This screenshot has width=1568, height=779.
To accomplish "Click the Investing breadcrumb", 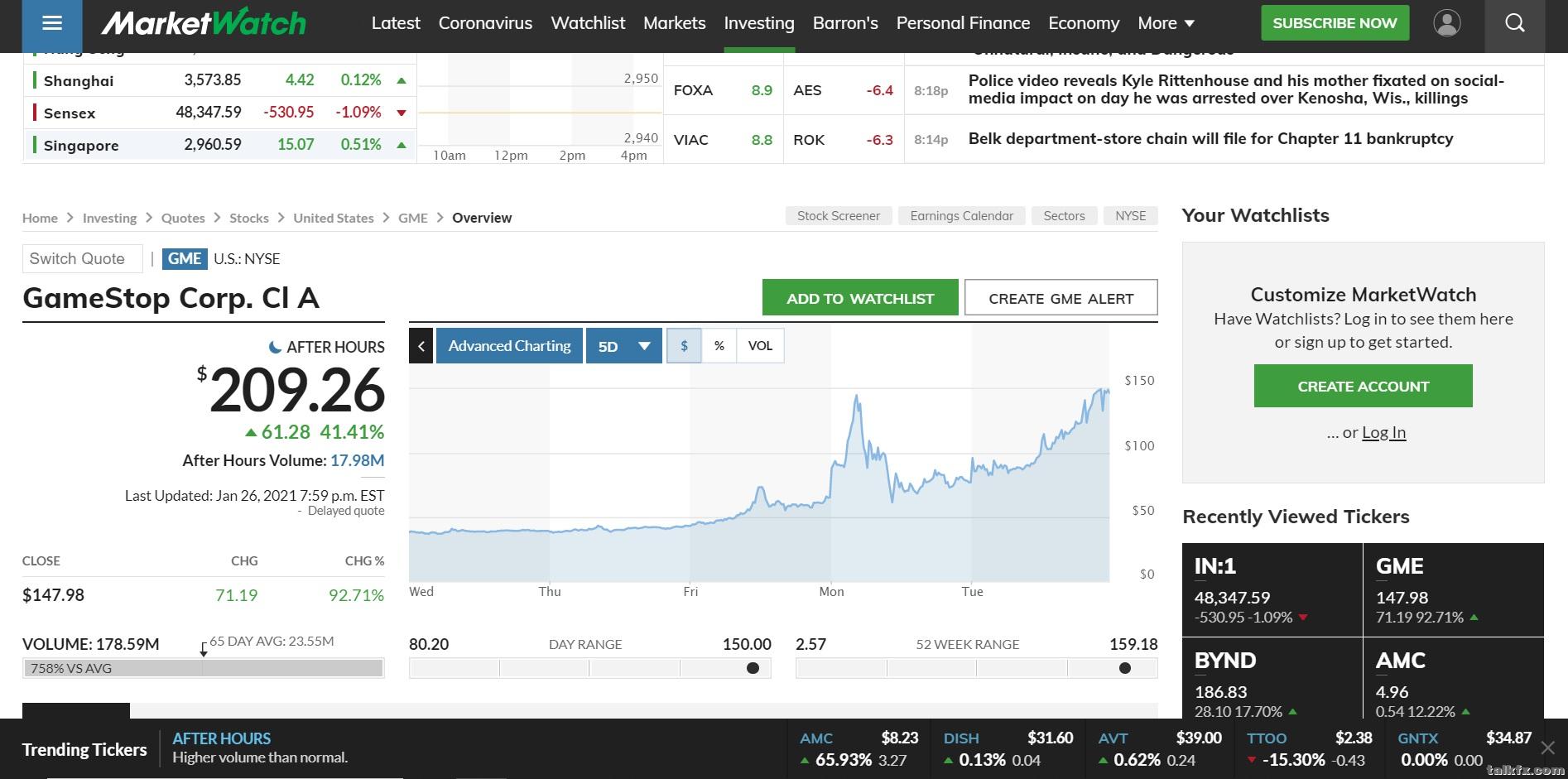I will pos(109,218).
